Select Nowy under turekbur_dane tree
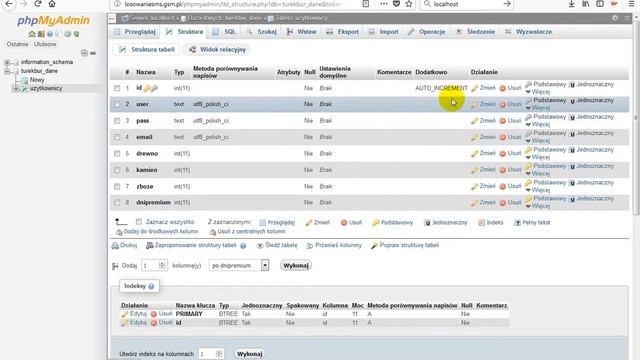640x360 pixels. (37, 80)
